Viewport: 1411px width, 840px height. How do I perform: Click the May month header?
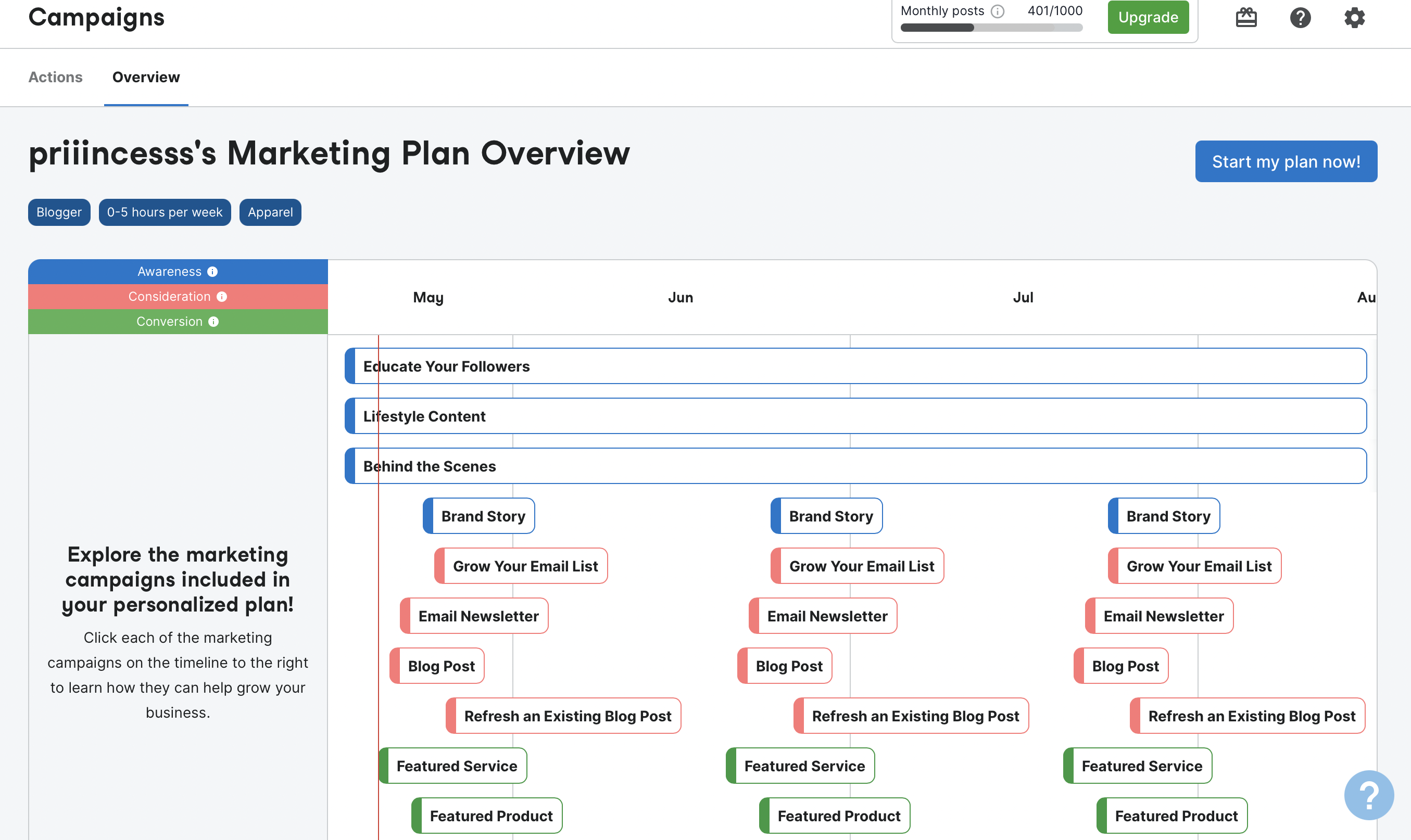coord(428,298)
